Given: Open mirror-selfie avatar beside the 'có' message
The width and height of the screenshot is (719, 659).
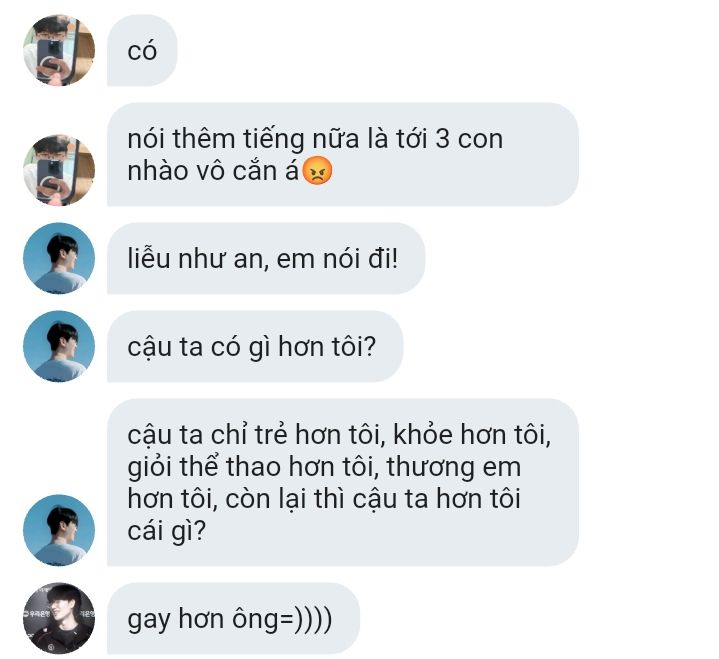Looking at the screenshot, I should click(59, 50).
